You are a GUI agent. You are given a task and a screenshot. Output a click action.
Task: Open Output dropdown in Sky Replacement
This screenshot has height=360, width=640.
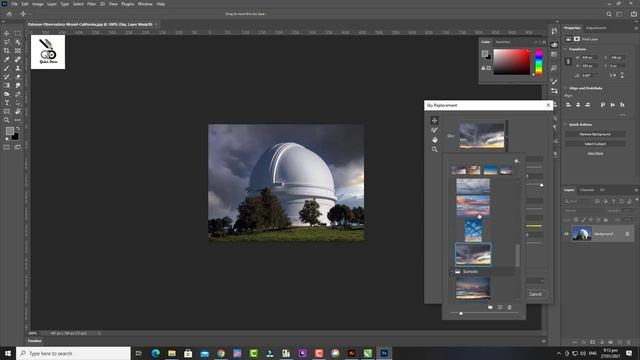pyautogui.click(x=536, y=280)
